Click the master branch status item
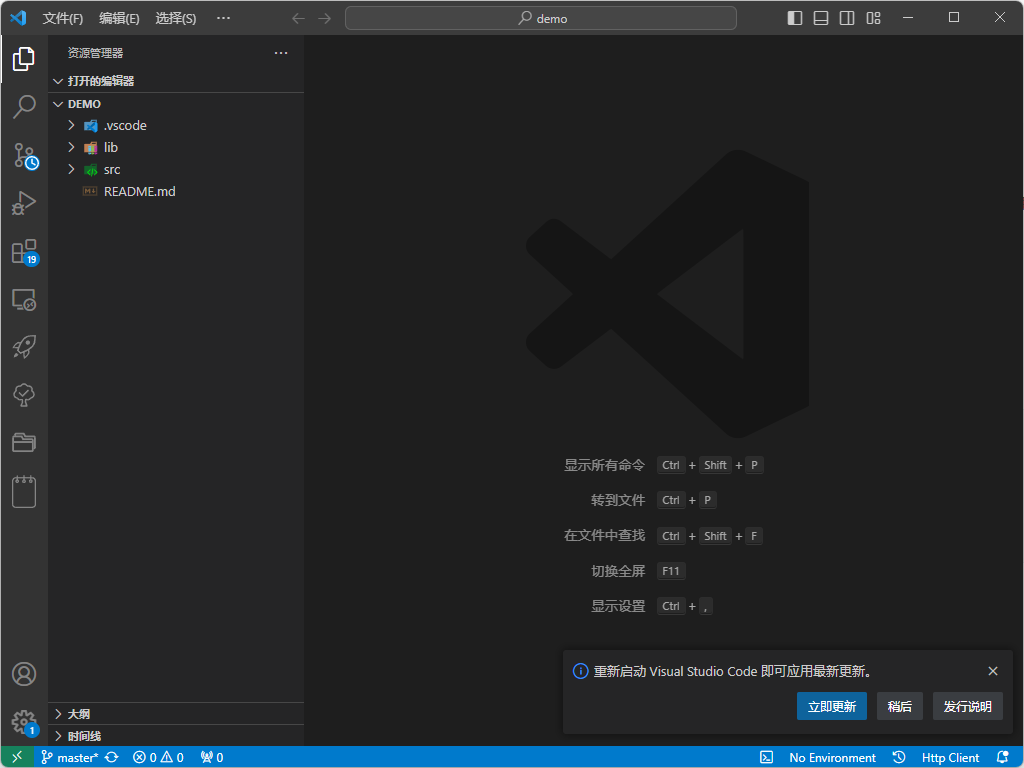Screen dimensions: 1024x768 pos(69,758)
